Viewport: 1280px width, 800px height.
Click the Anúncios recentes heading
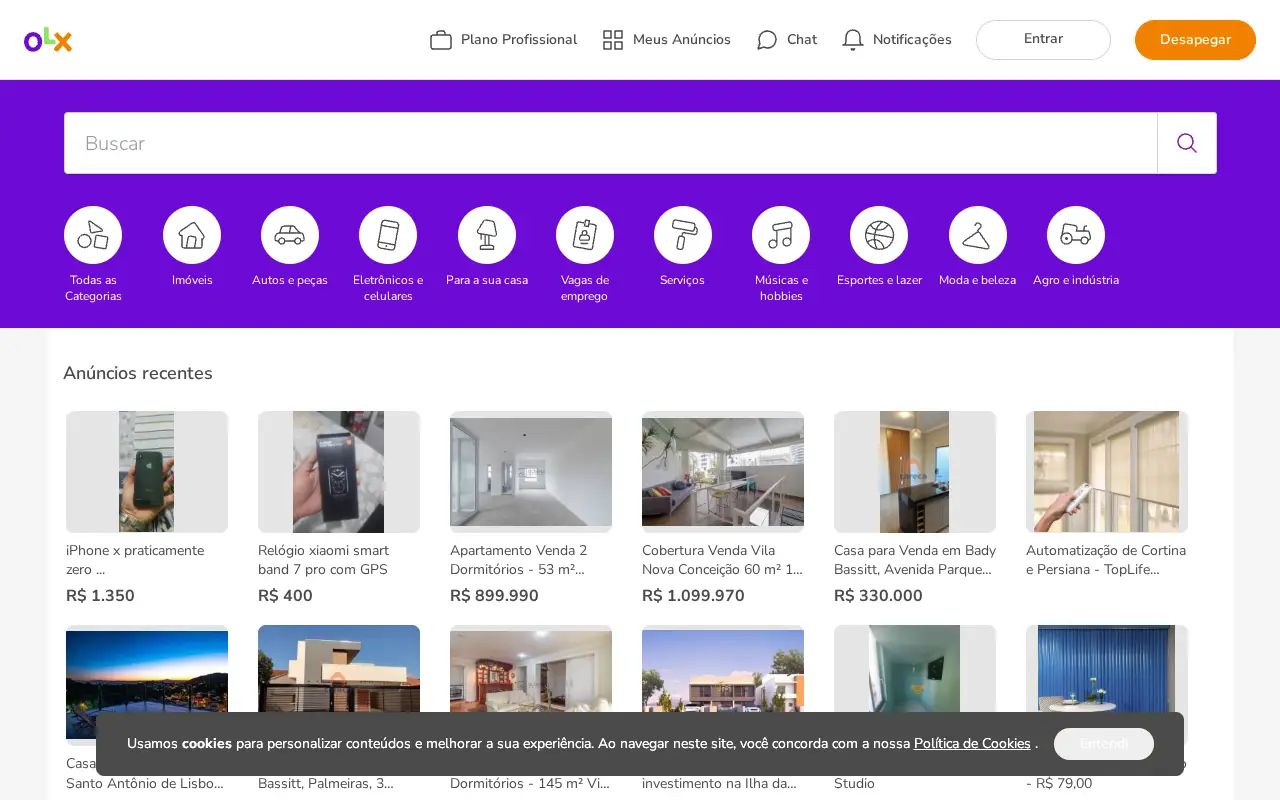click(x=138, y=373)
